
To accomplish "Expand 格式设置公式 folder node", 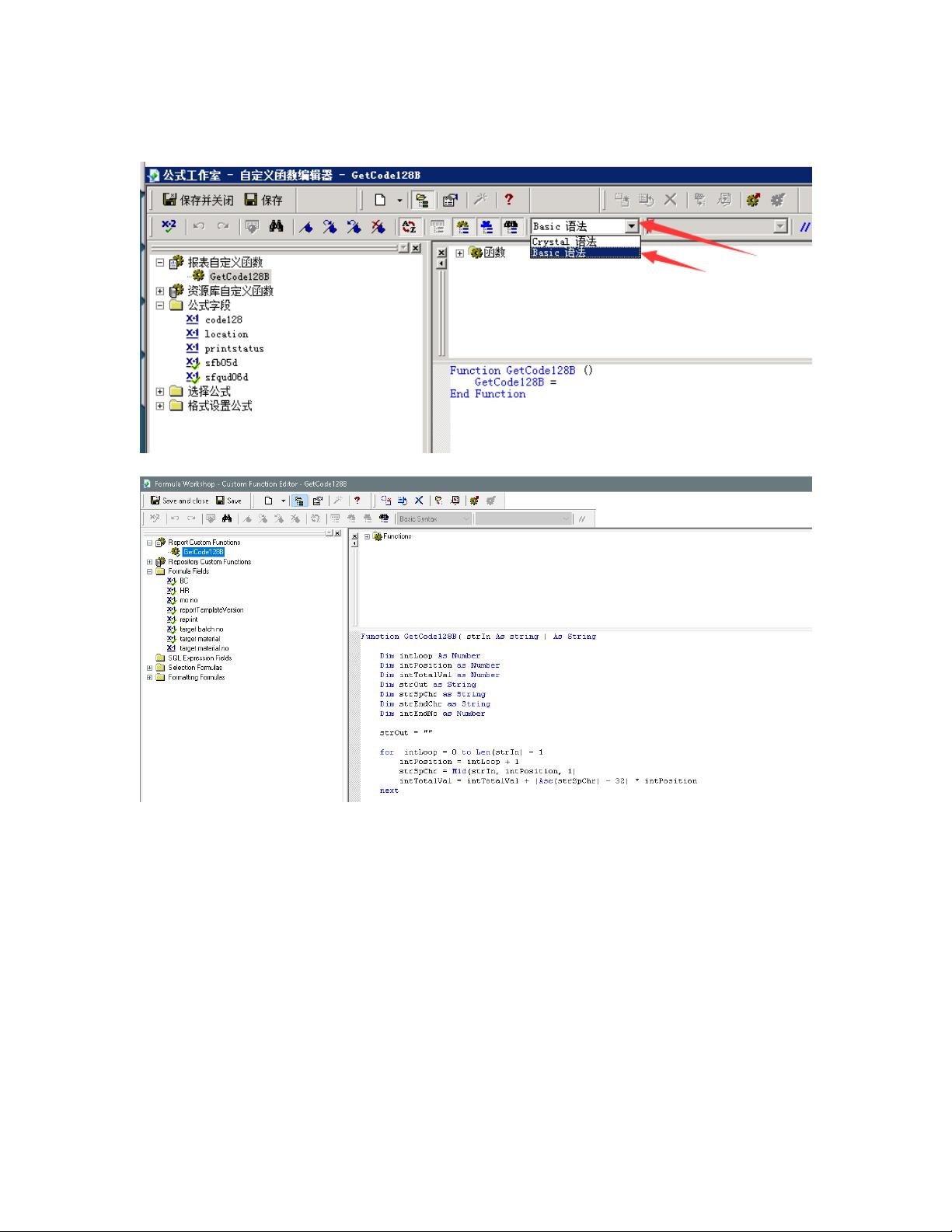I will click(160, 406).
